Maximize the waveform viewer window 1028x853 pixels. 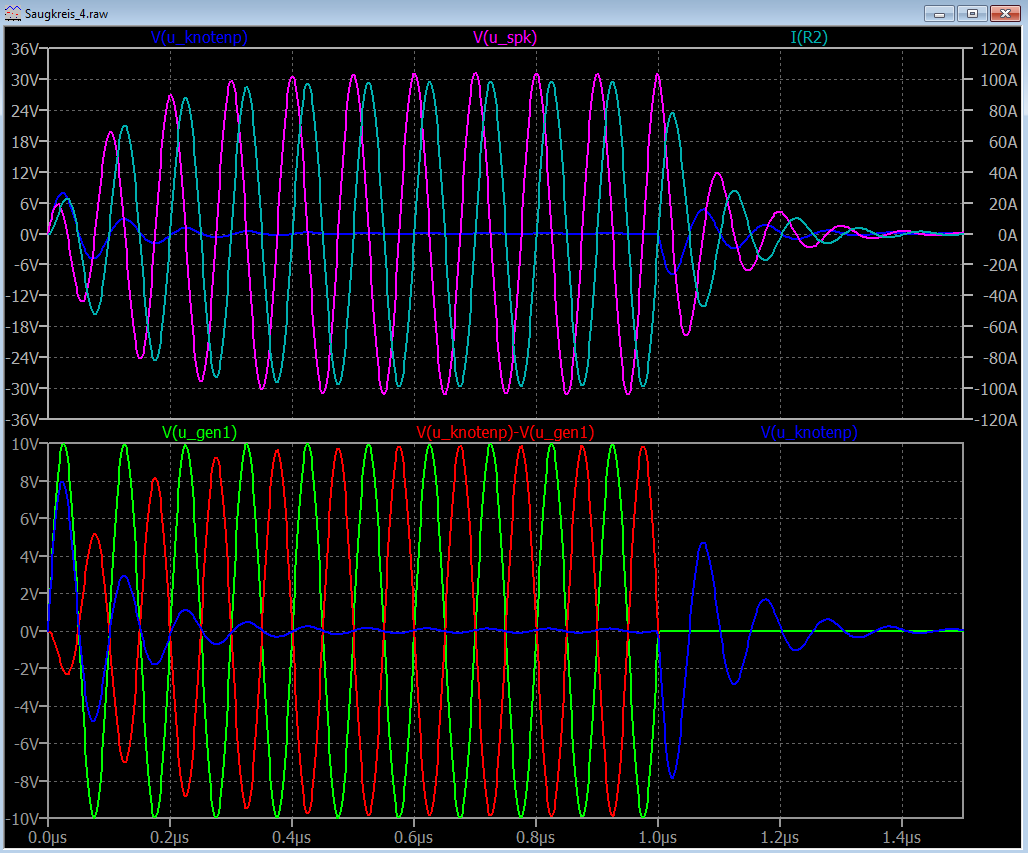970,13
